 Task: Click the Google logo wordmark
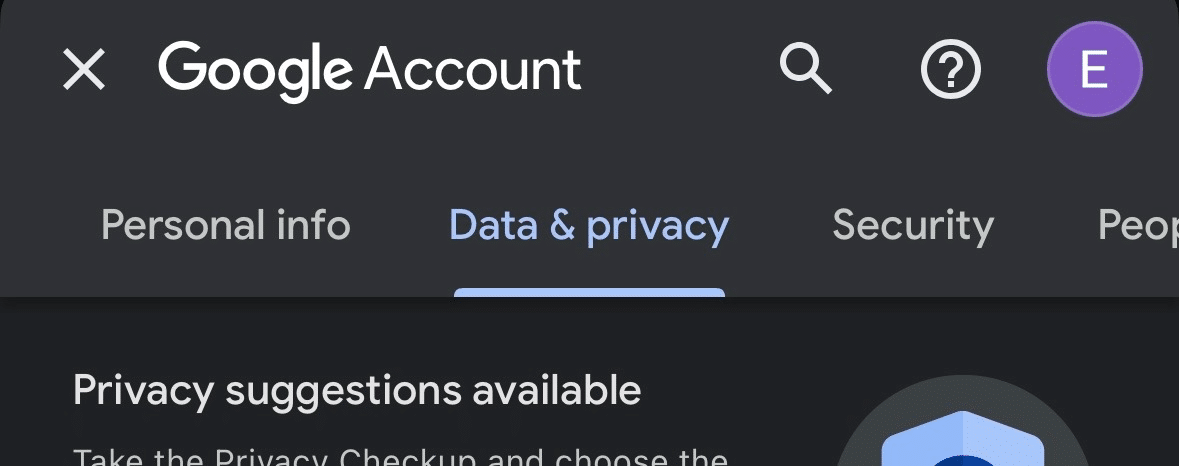[256, 71]
